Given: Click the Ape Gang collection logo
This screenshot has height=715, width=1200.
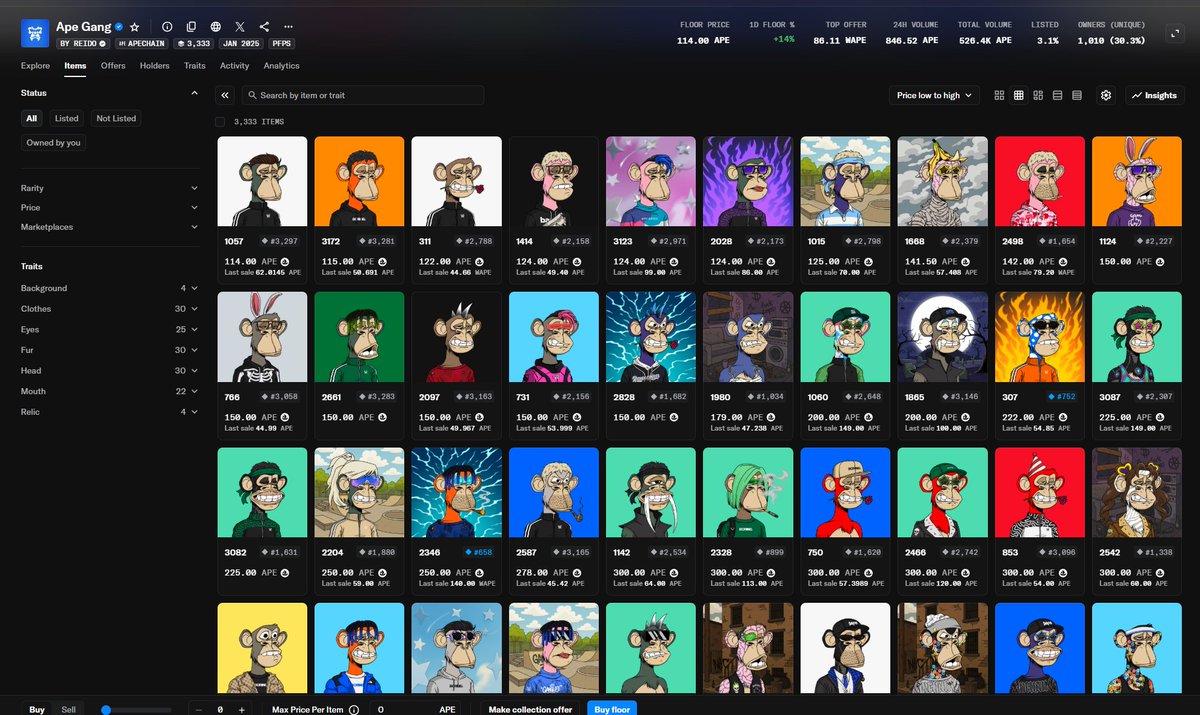Looking at the screenshot, I should pos(35,33).
